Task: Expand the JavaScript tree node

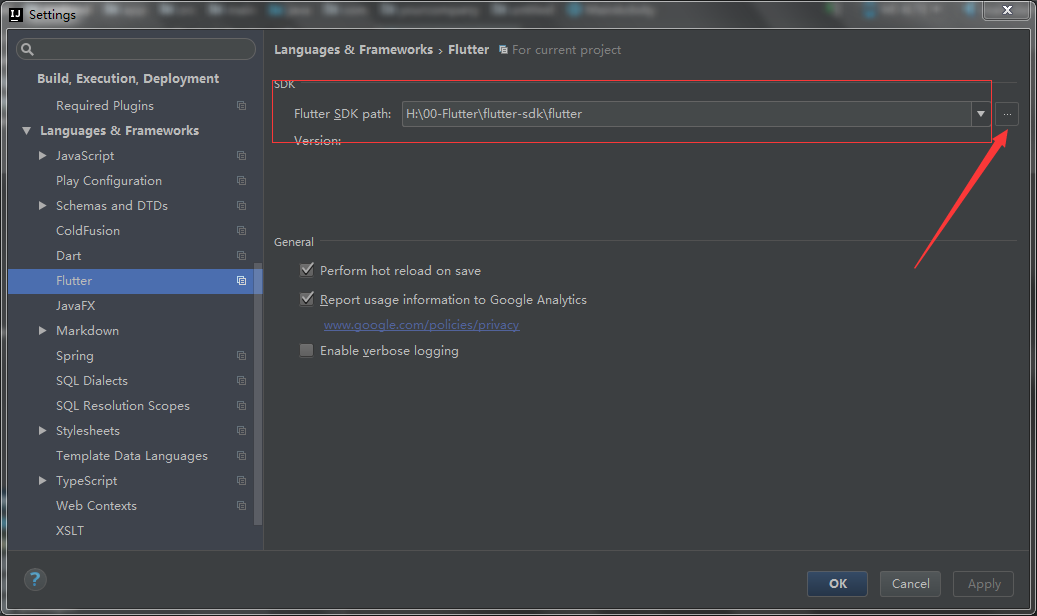Action: tap(42, 156)
